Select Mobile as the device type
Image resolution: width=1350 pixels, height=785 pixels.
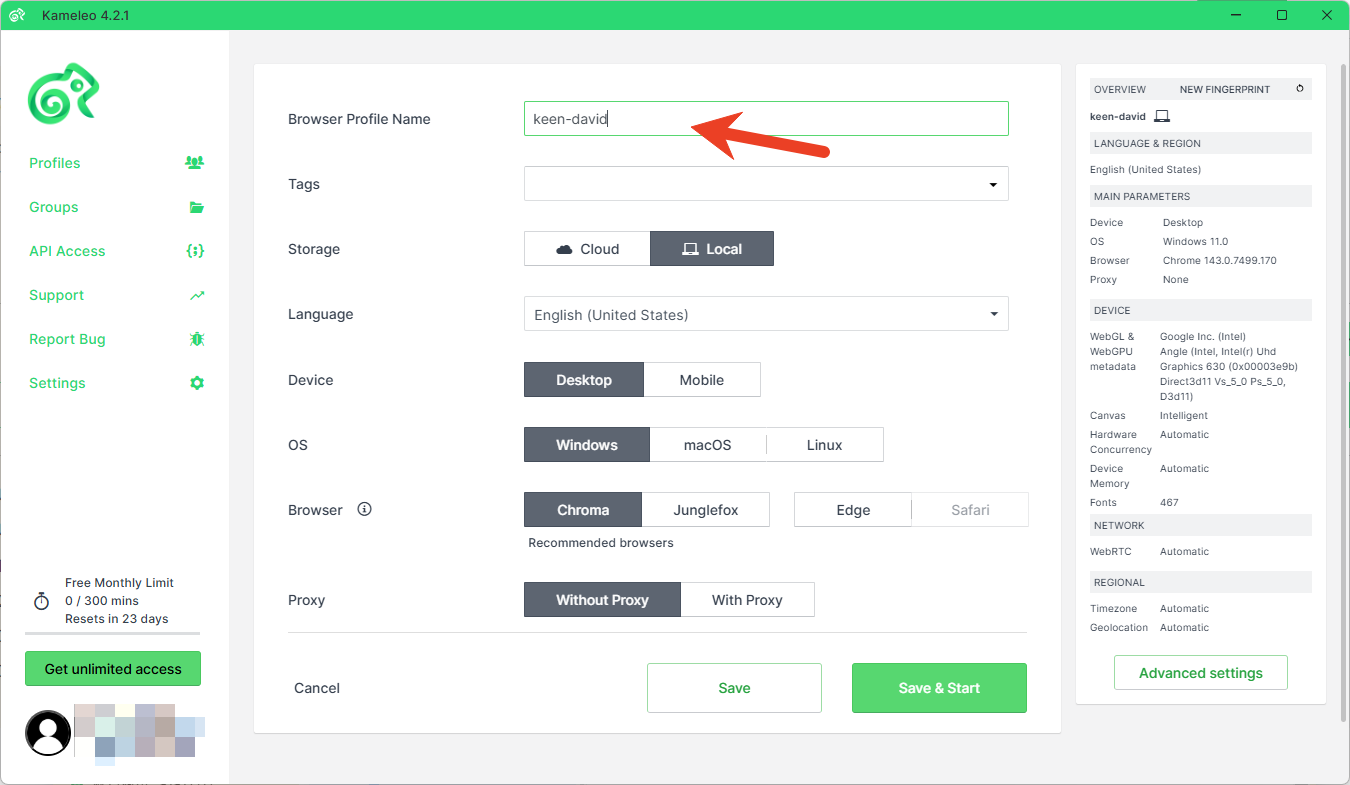(701, 380)
